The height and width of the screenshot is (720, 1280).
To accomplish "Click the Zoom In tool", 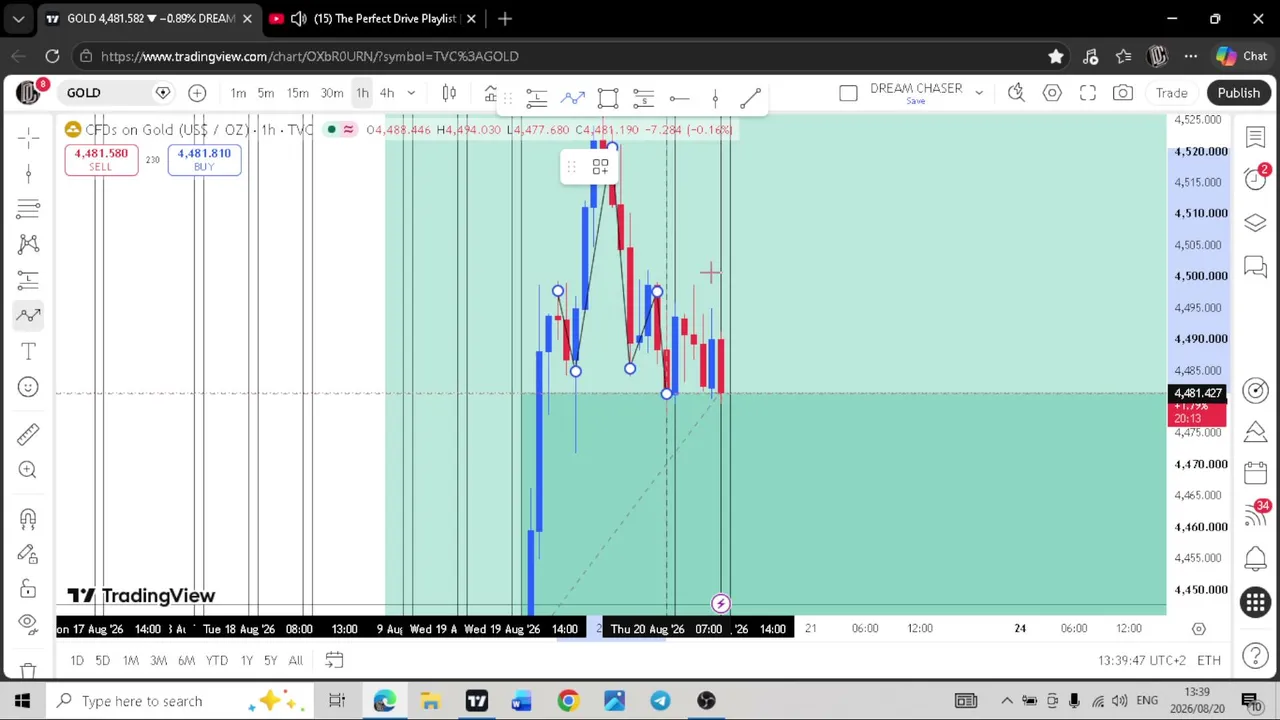I will (x=28, y=469).
